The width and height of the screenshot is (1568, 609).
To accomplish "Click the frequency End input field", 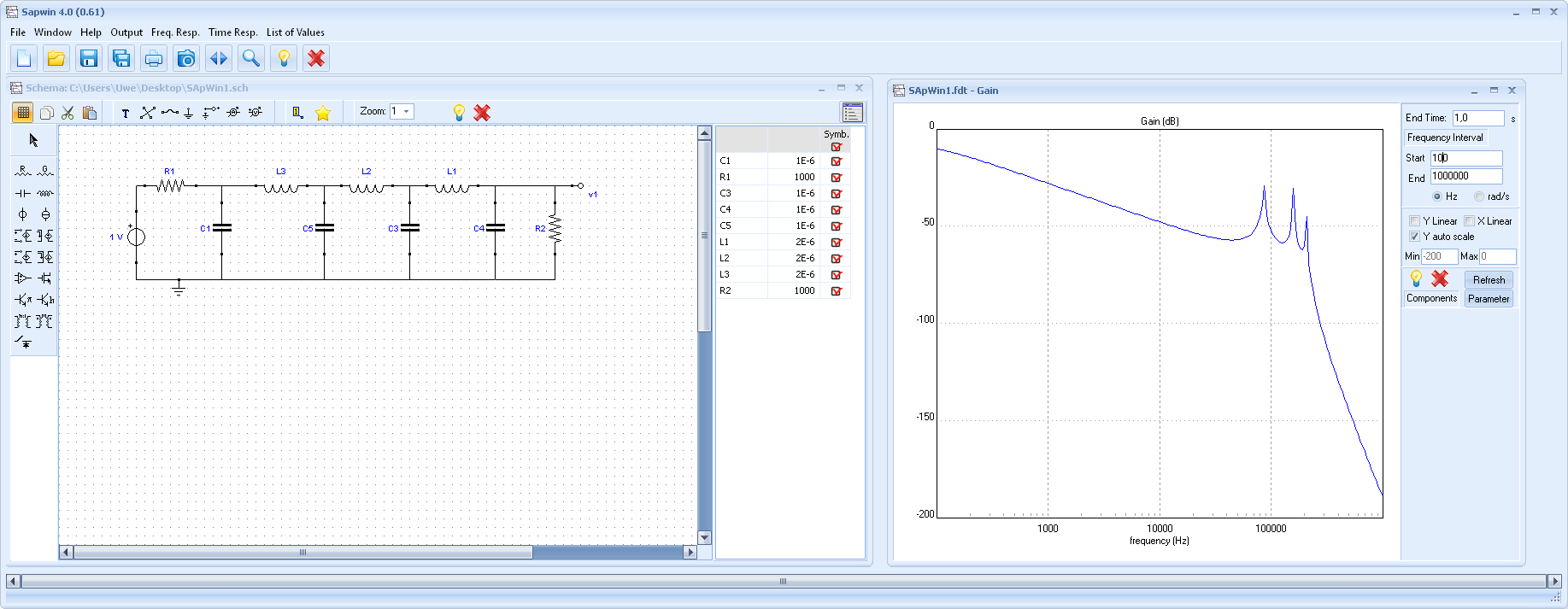I will (1466, 176).
